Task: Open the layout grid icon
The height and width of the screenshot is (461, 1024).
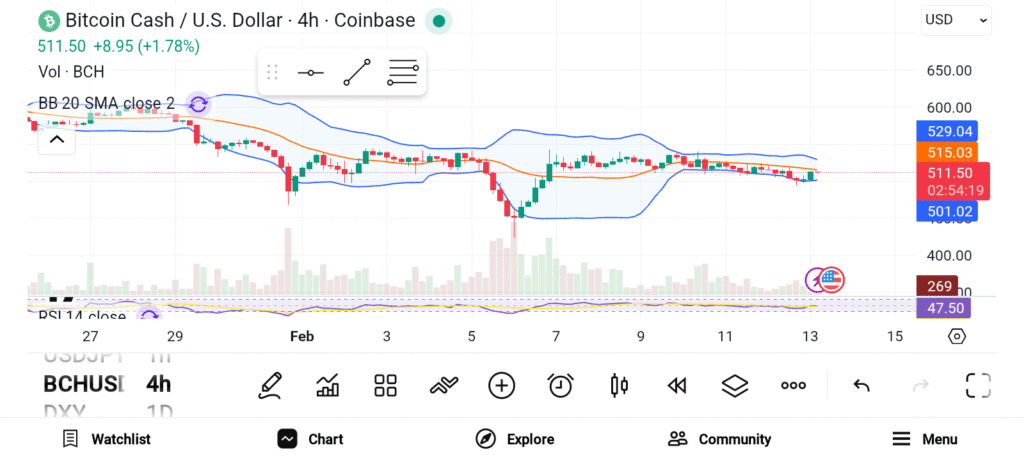Action: 385,385
